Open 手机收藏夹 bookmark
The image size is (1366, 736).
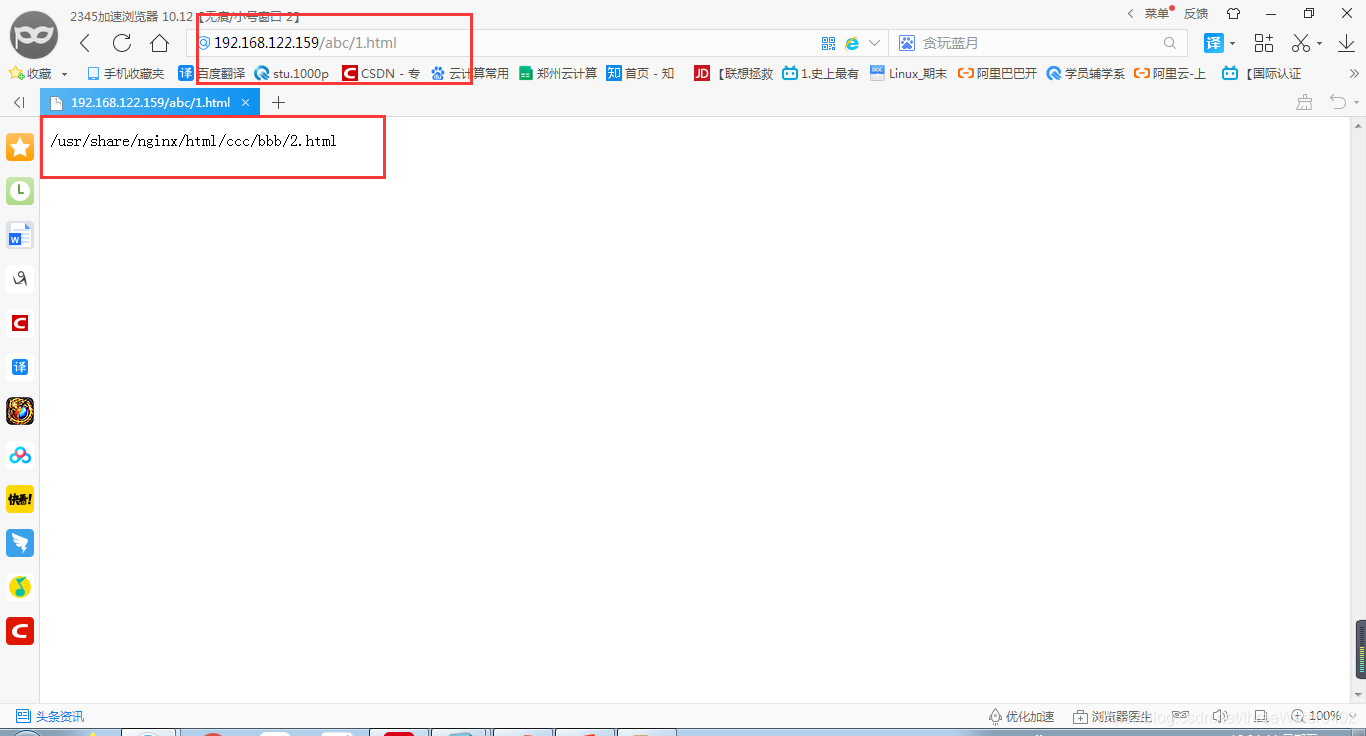126,73
